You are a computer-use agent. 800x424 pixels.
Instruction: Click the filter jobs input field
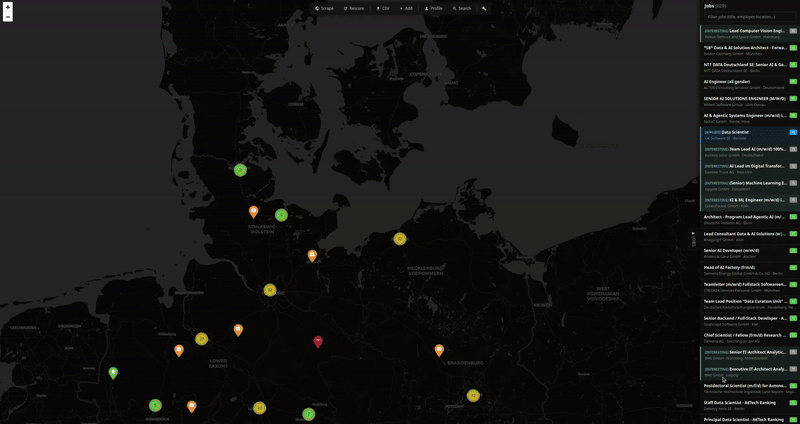749,17
